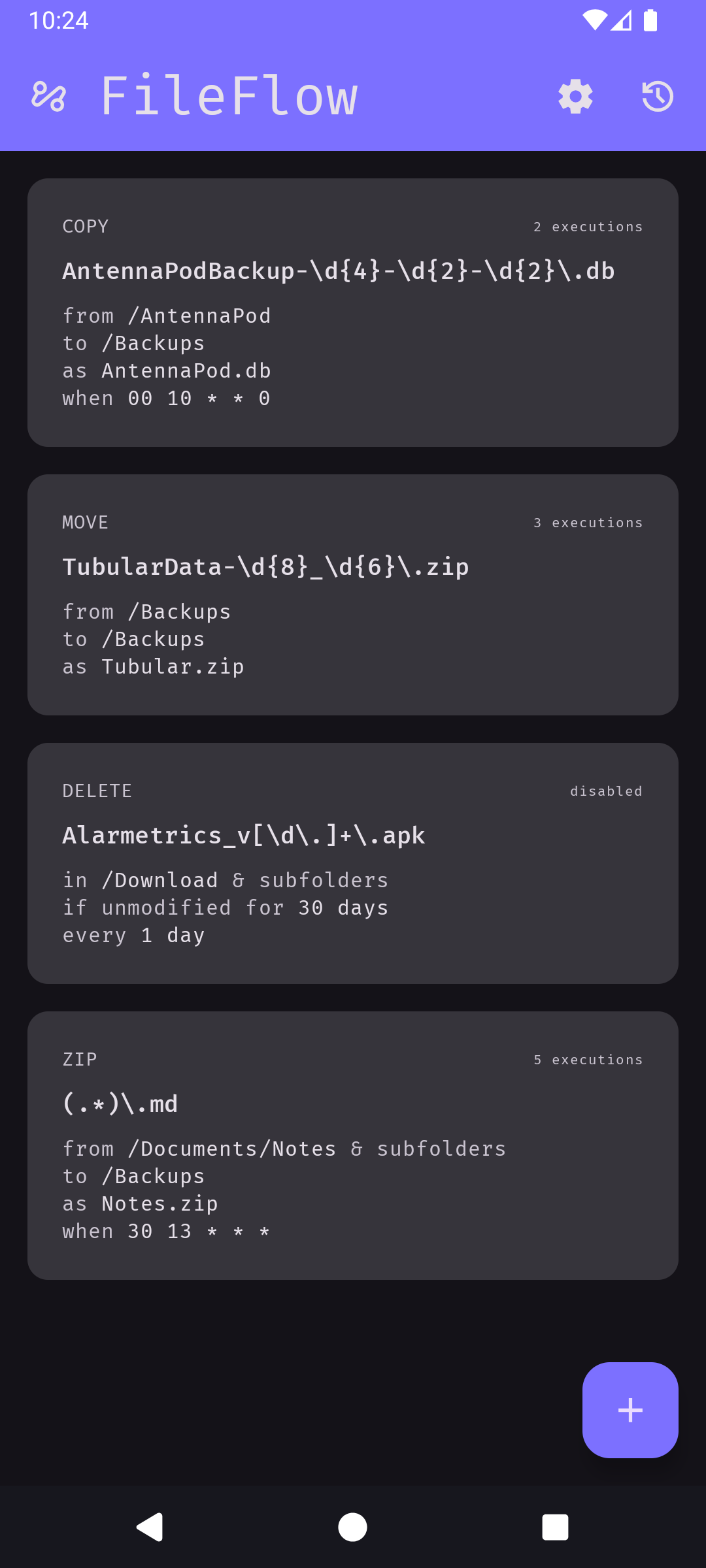Open the DELETE Alarmetrics apk rule
This screenshot has height=1568, width=706.
click(353, 863)
